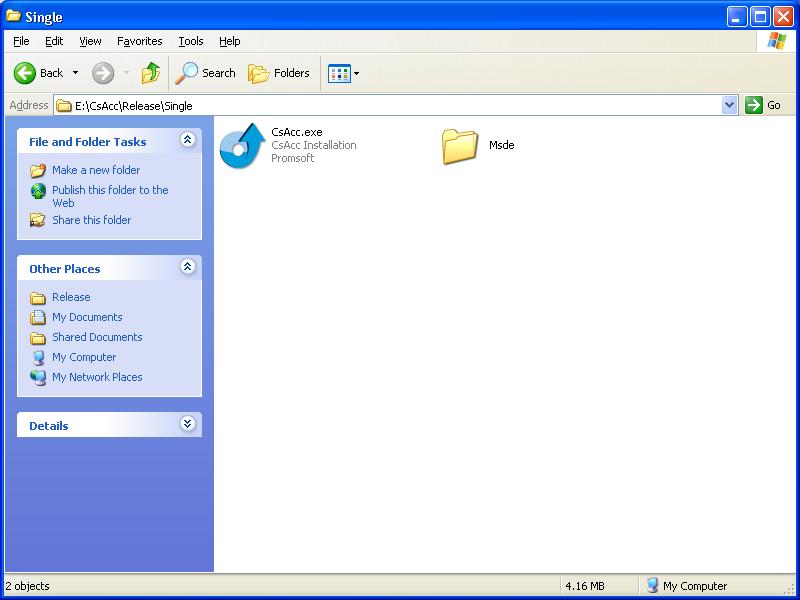The image size is (800, 600).
Task: Click the CsAcc.exe file name
Action: (296, 132)
